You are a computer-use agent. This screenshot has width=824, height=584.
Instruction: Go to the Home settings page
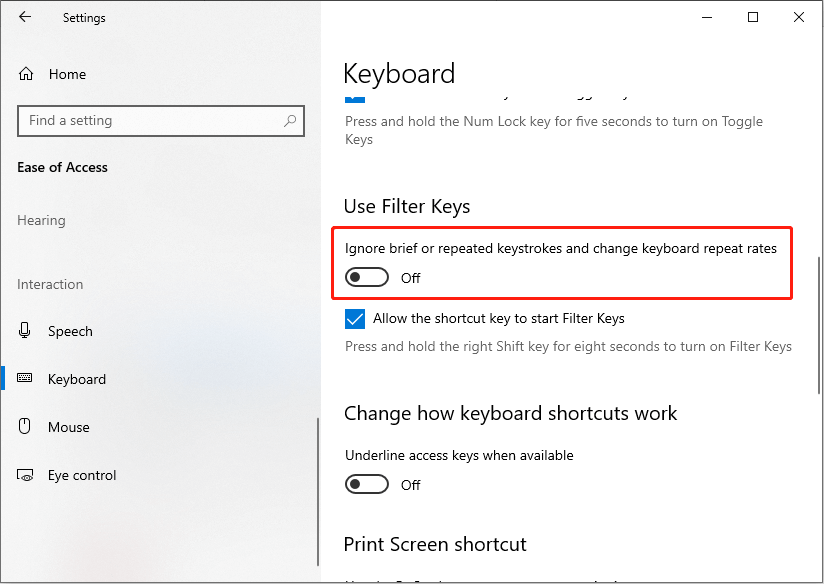(x=67, y=74)
